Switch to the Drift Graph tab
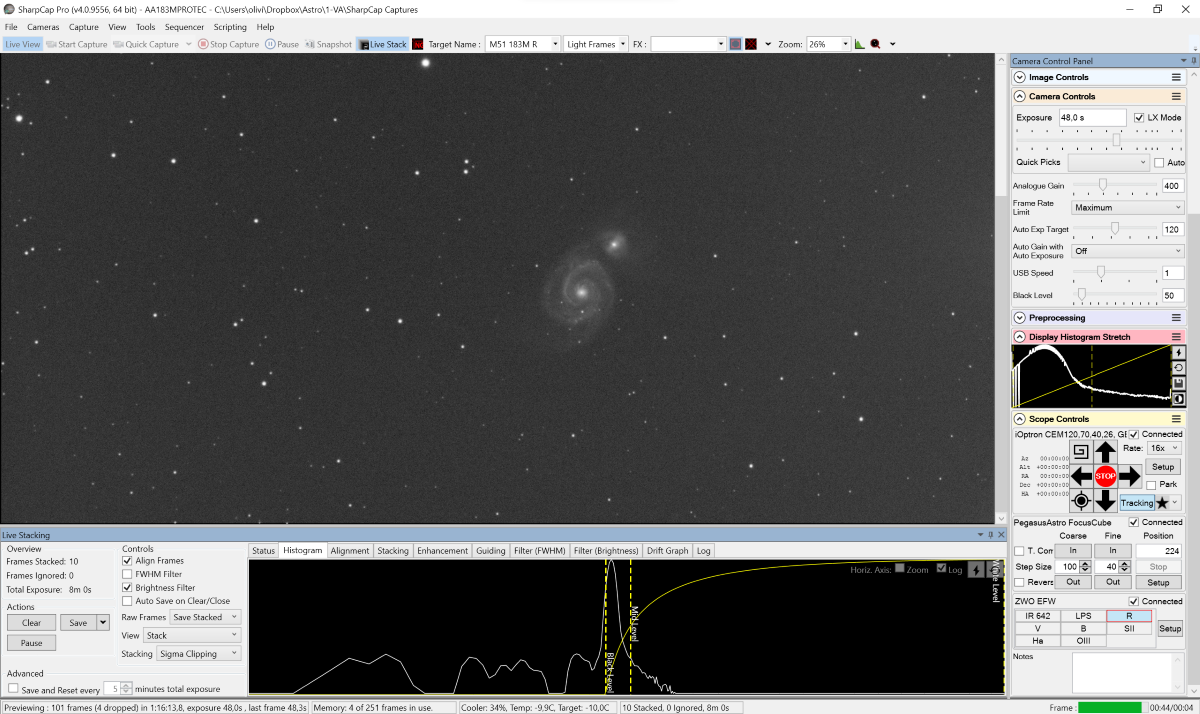The height and width of the screenshot is (714, 1200). (x=667, y=551)
